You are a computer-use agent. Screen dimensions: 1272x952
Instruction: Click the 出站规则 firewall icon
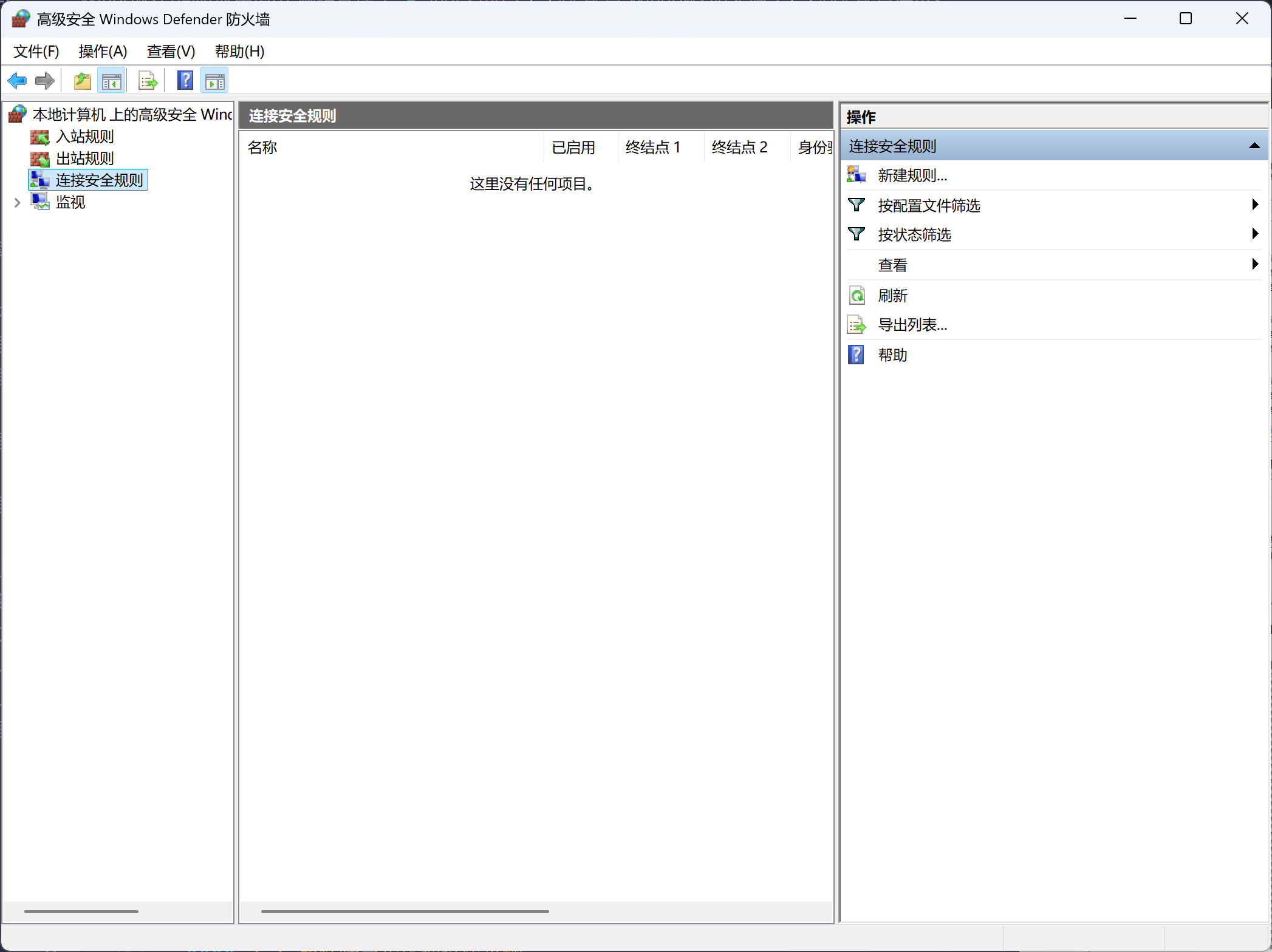click(x=40, y=159)
